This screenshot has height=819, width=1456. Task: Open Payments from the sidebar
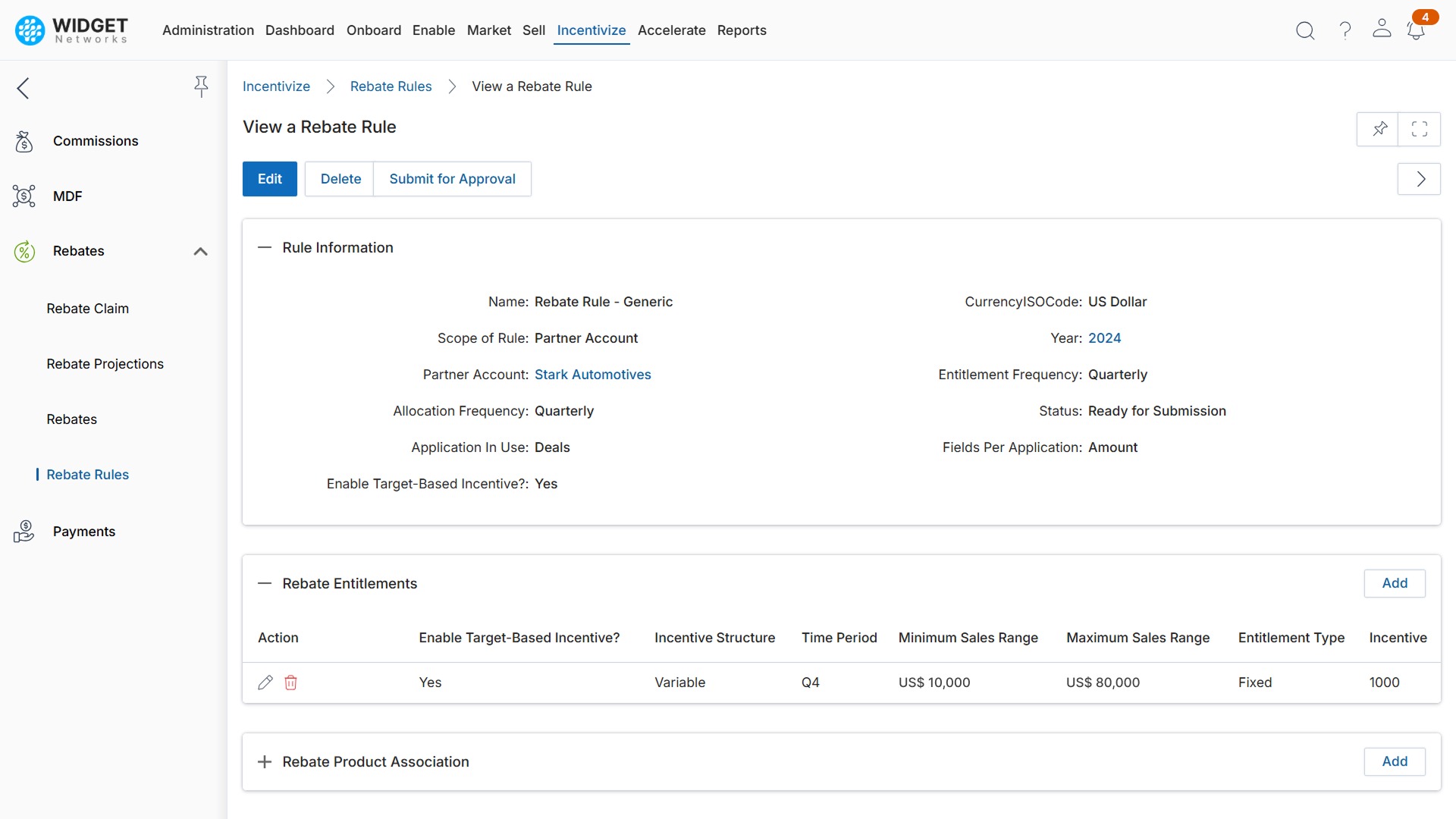[84, 531]
